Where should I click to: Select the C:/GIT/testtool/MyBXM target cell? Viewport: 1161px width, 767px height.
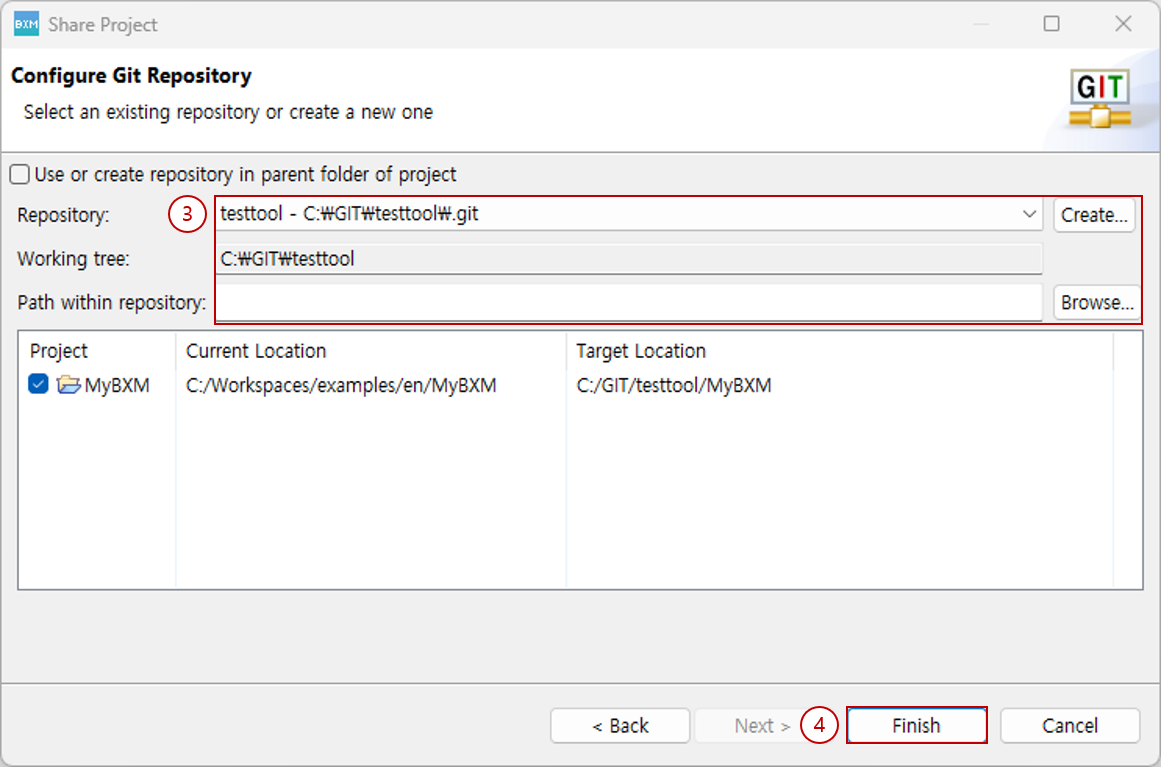[674, 385]
